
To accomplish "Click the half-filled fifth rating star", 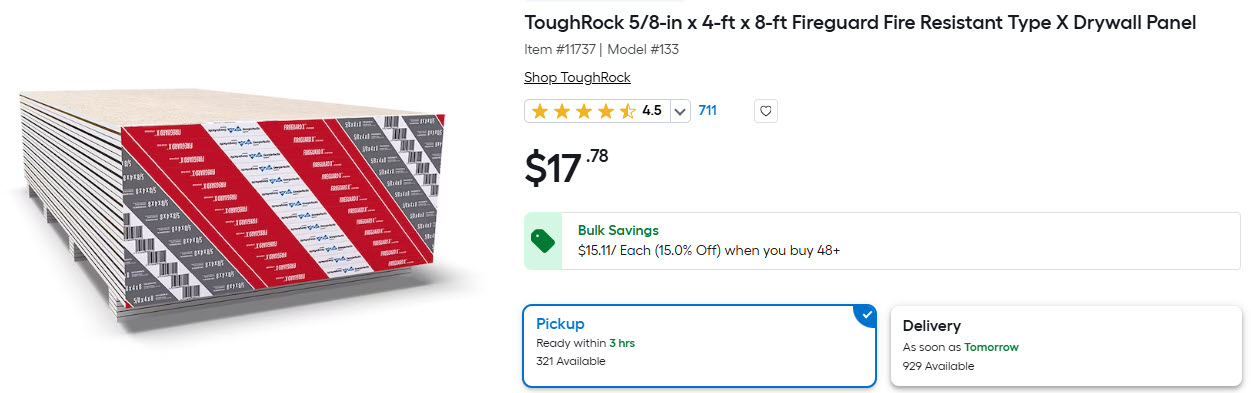I will point(627,111).
